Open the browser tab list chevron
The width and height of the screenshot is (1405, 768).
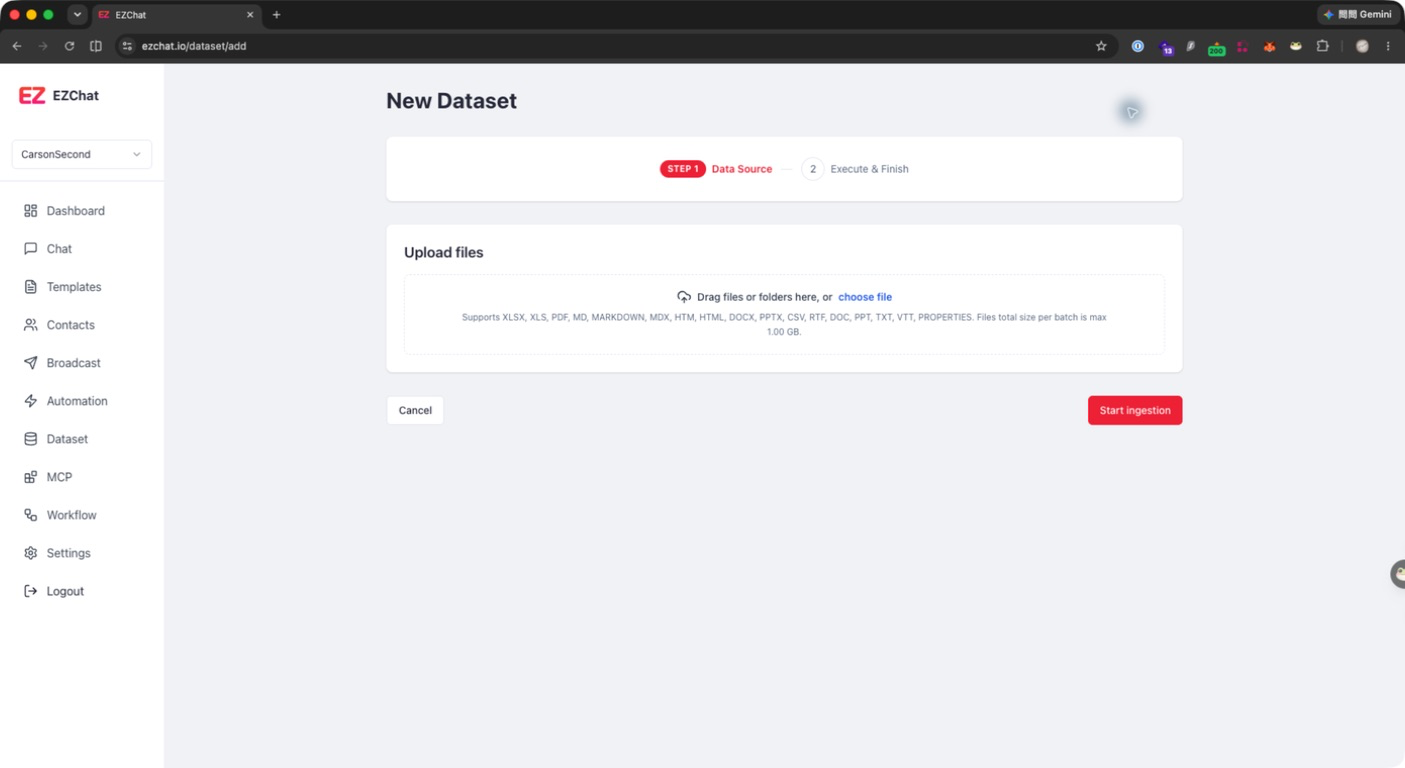(x=77, y=15)
